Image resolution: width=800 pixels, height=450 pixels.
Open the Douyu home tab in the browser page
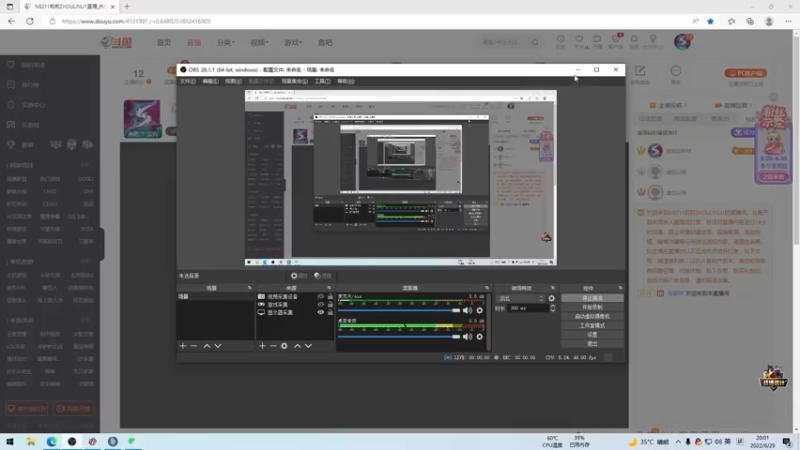pos(164,42)
